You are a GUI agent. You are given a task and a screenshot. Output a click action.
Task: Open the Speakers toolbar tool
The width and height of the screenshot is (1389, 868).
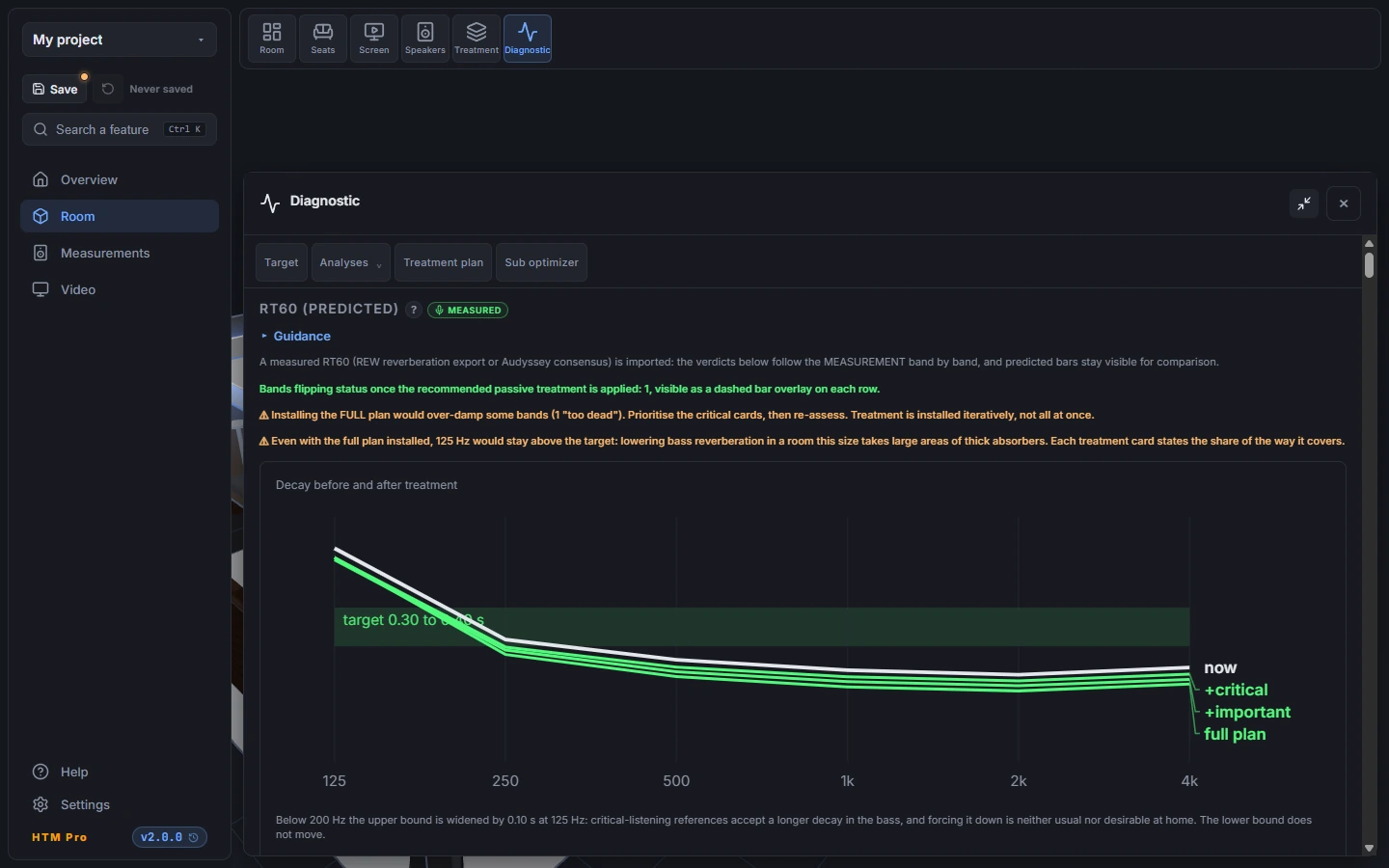(x=425, y=39)
